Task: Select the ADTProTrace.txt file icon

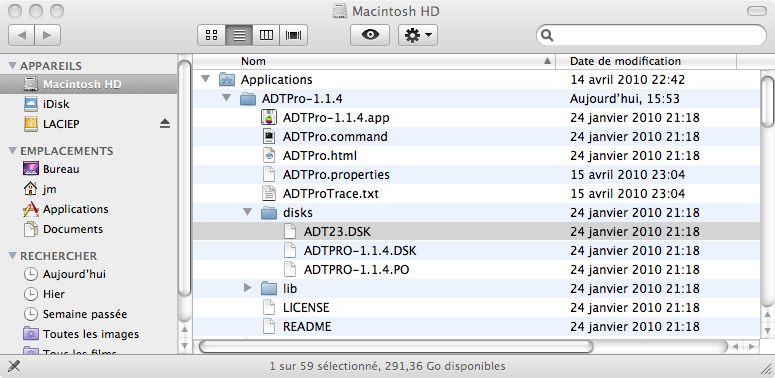Action: (x=268, y=193)
